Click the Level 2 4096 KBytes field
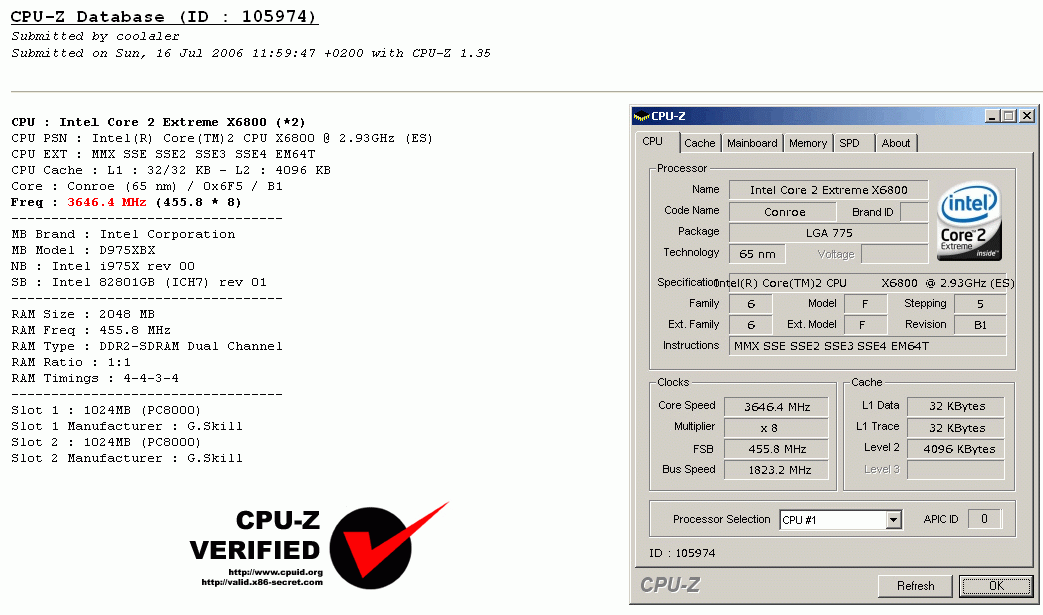Image resolution: width=1043 pixels, height=615 pixels. (x=956, y=449)
